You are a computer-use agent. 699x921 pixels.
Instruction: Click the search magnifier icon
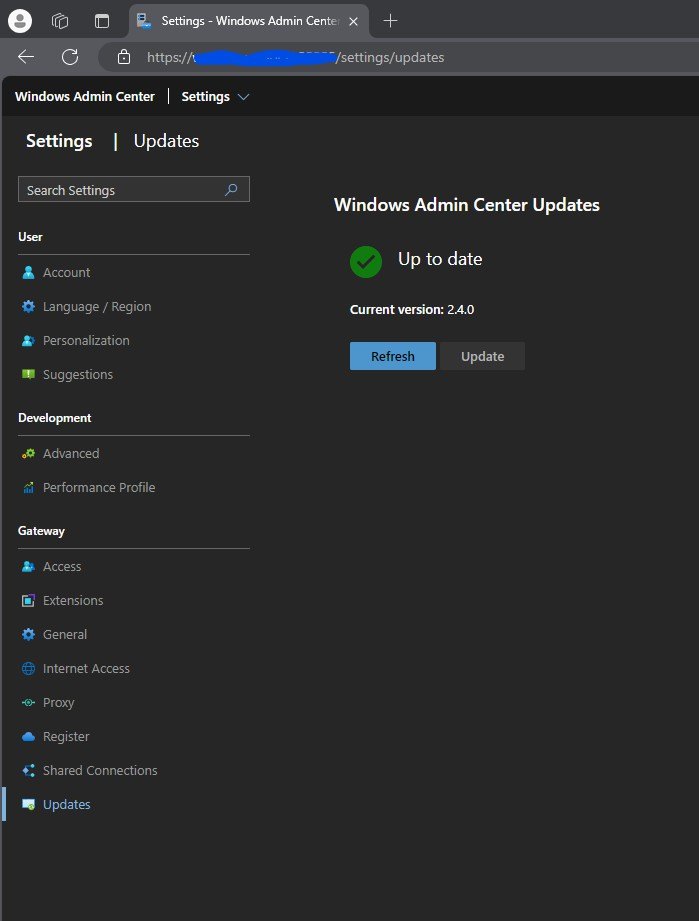231,189
